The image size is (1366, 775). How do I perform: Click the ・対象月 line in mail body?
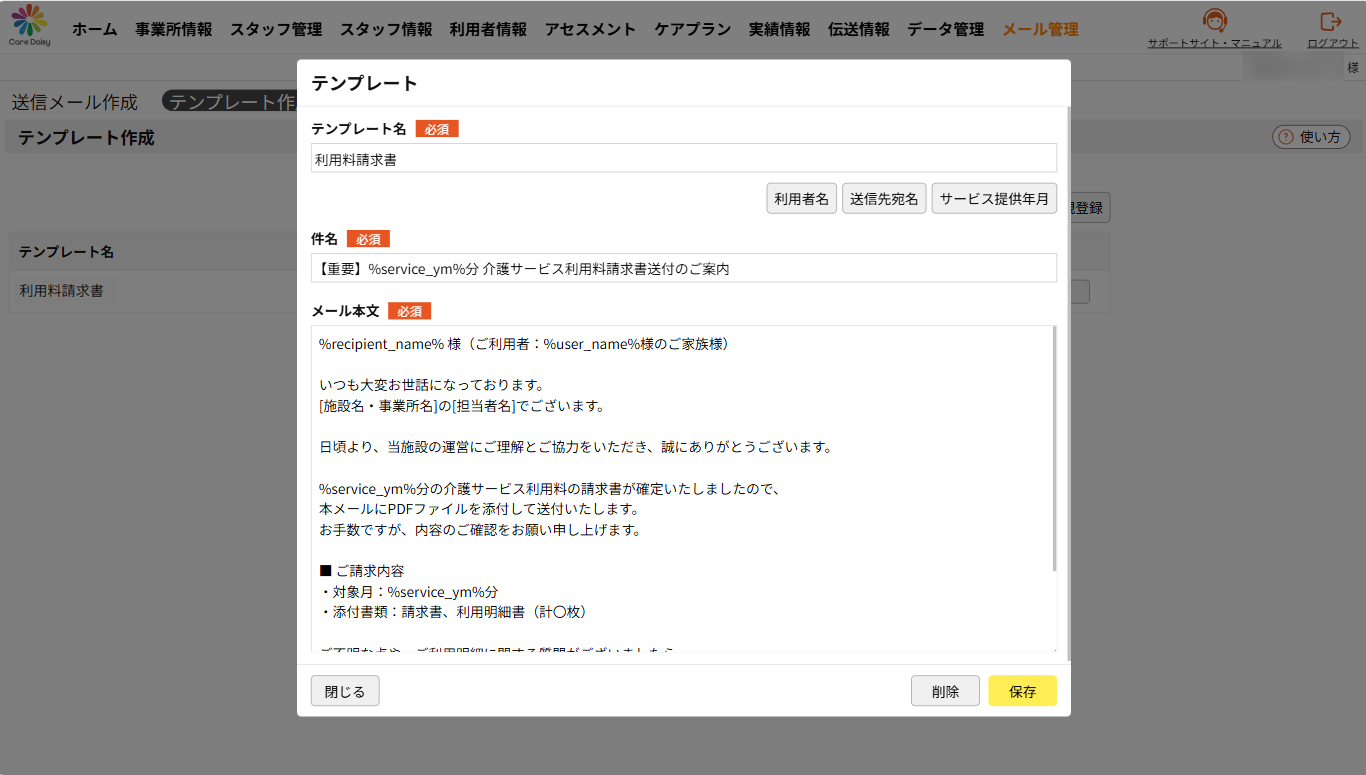coord(408,591)
